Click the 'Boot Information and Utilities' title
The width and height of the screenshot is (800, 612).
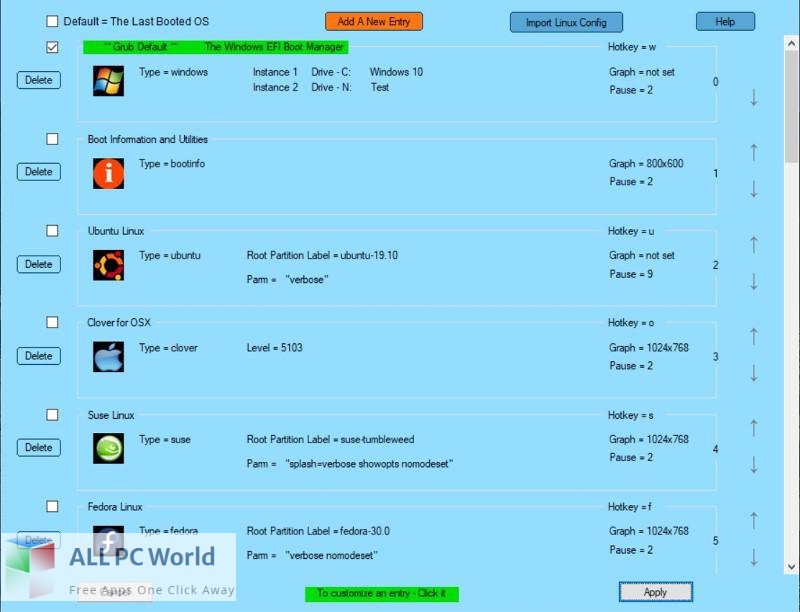point(148,139)
